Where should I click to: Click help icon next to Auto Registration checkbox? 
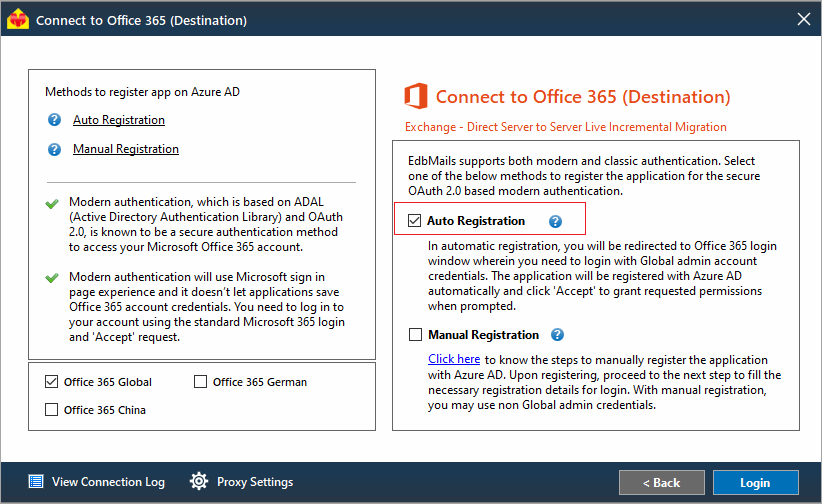pos(555,221)
